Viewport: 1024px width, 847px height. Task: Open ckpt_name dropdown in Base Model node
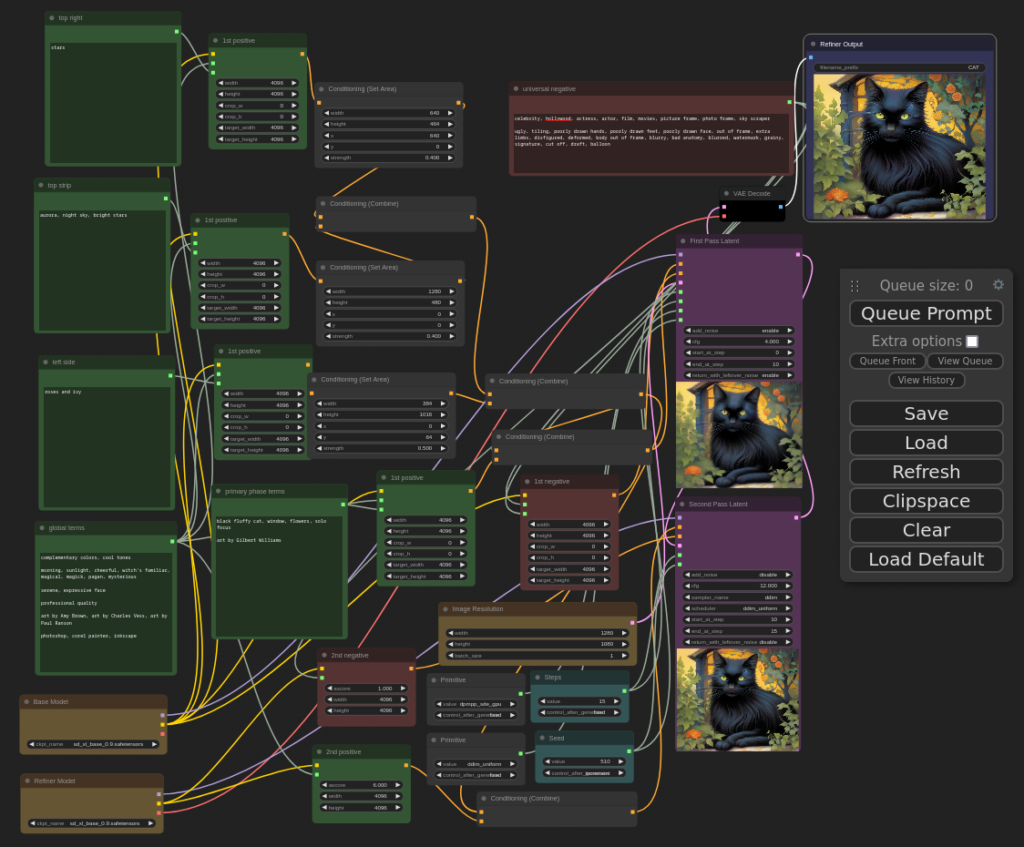[x=93, y=744]
